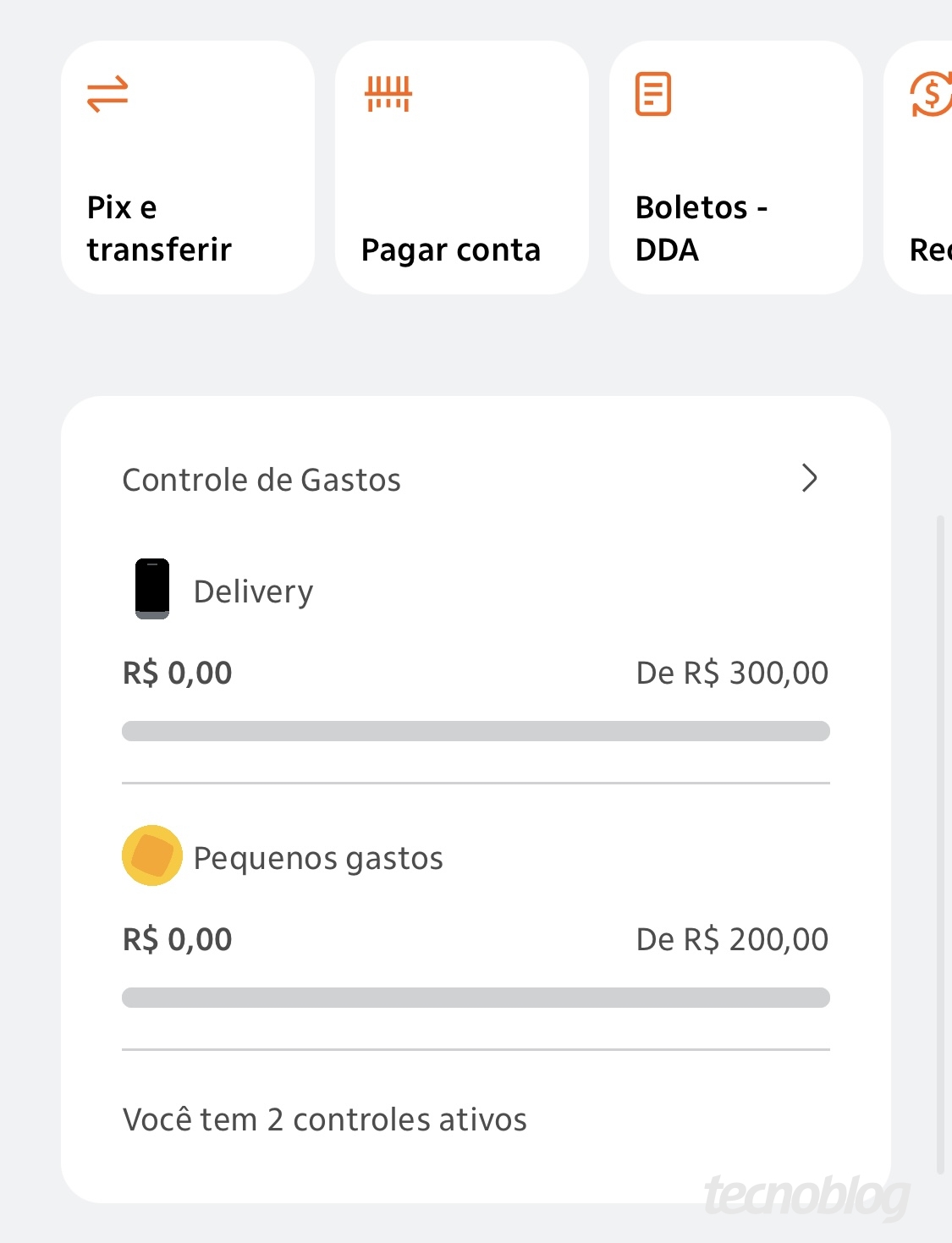Open the Boletos - DDA label
Image resolution: width=952 pixels, height=1243 pixels.
pyautogui.click(x=702, y=228)
